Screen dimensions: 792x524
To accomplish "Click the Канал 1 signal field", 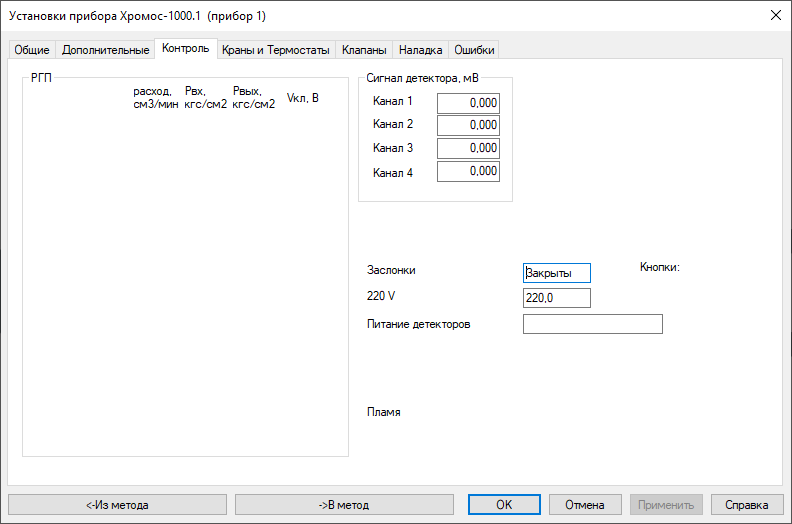I will tap(468, 102).
